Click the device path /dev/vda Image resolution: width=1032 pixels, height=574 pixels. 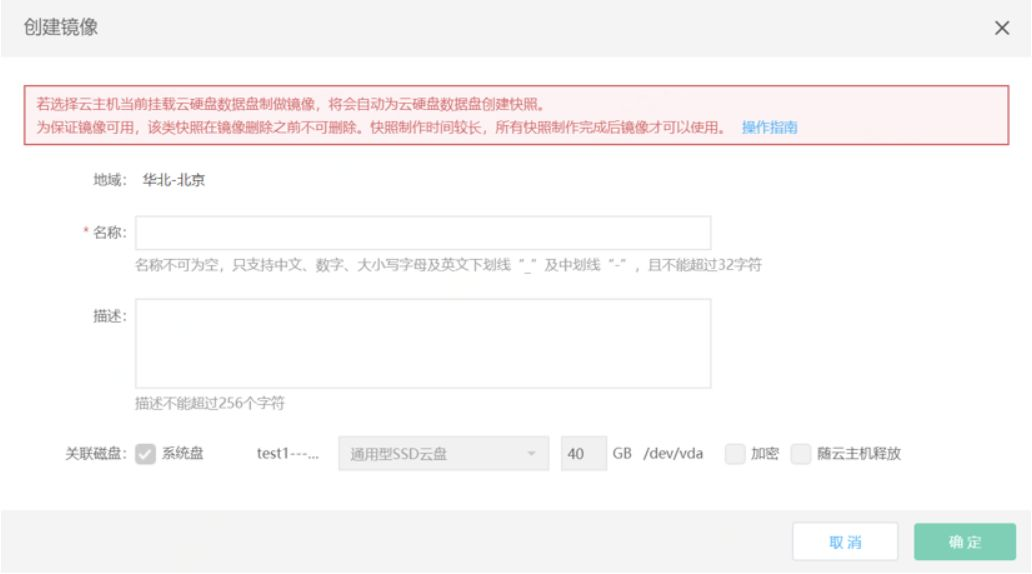673,454
